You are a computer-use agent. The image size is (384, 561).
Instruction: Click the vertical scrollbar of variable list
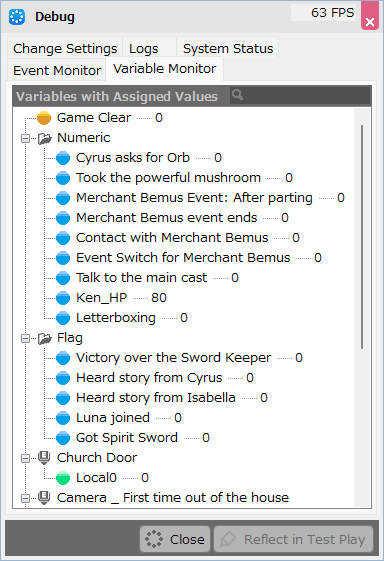click(362, 237)
